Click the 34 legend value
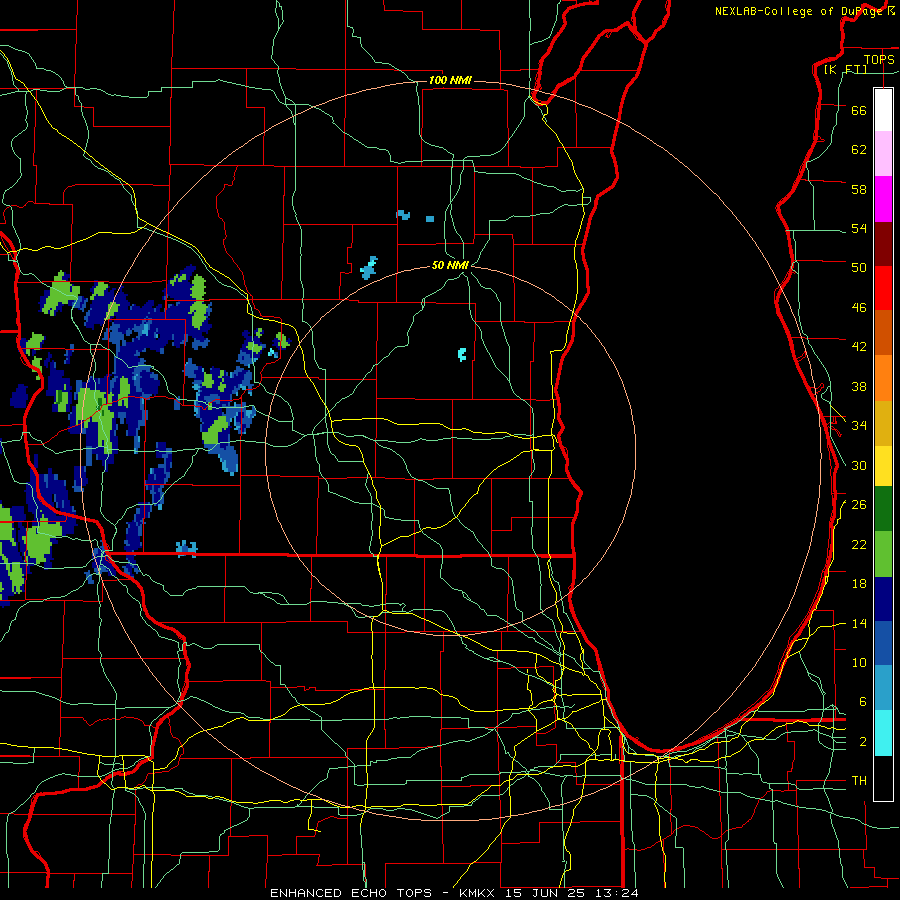This screenshot has width=900, height=900. pos(859,426)
